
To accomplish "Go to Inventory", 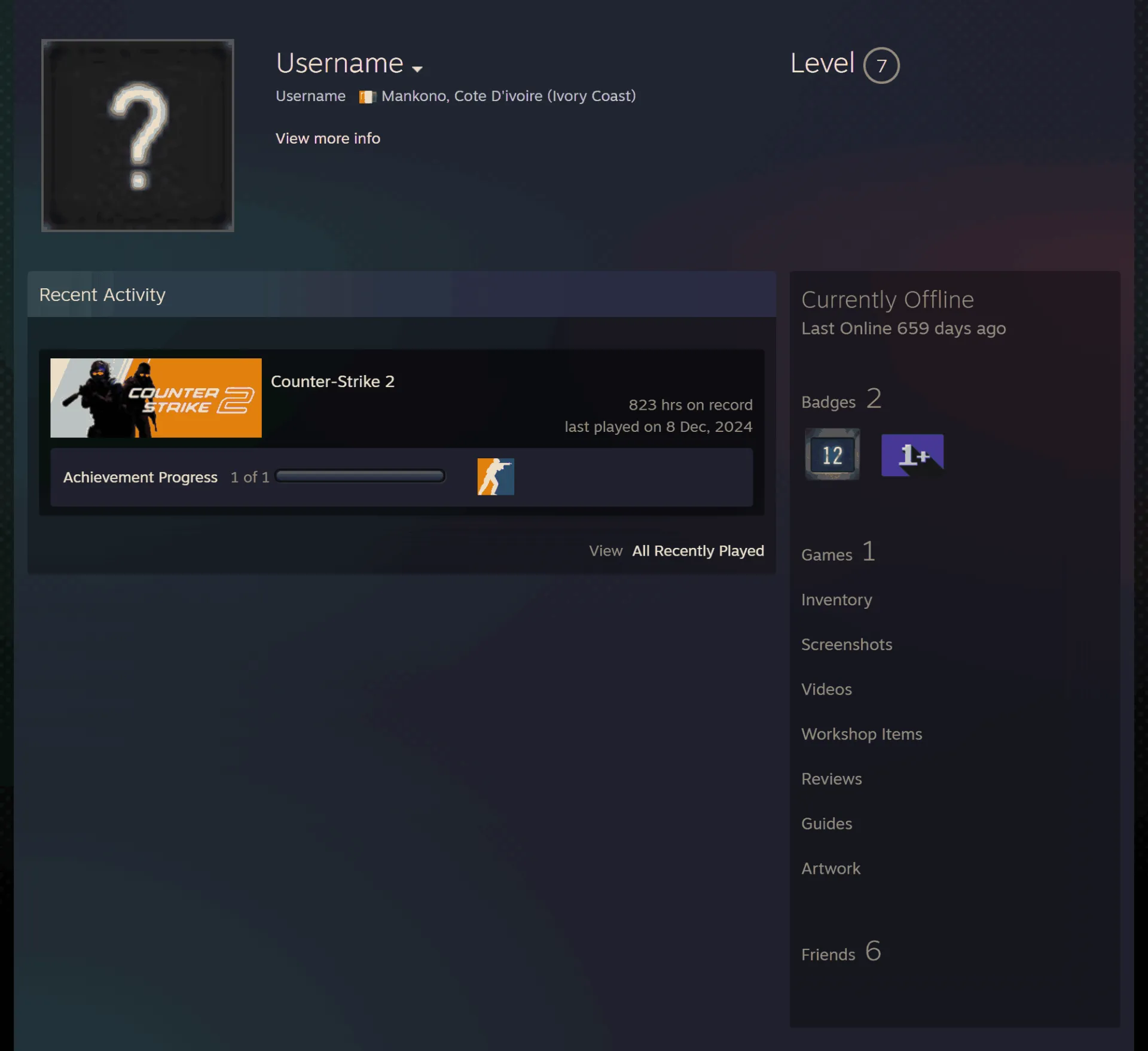I will tap(836, 600).
